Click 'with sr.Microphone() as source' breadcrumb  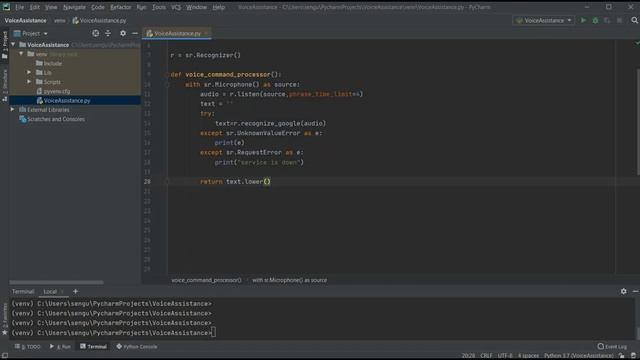point(289,280)
